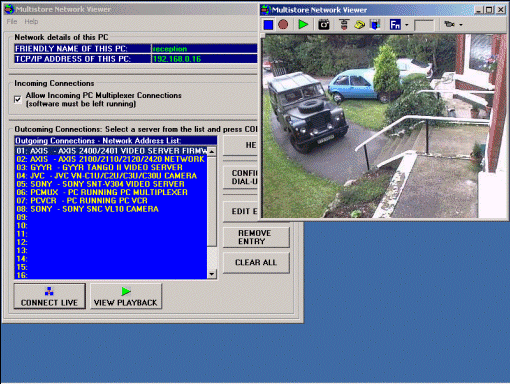Click the Outgoing Connections Network Address List header
This screenshot has height=384, width=510.
pyautogui.click(x=116, y=141)
